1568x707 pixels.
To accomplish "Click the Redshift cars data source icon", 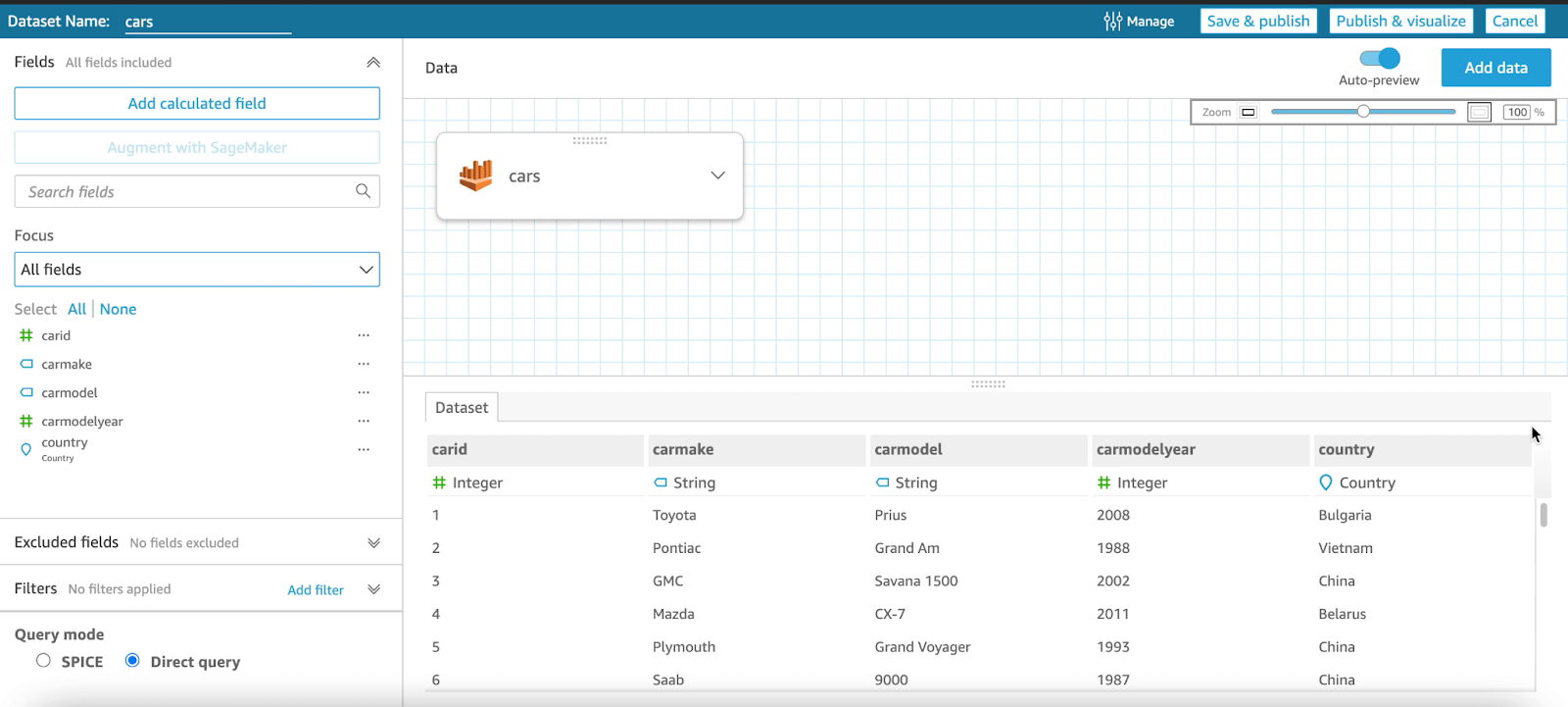I will point(476,176).
